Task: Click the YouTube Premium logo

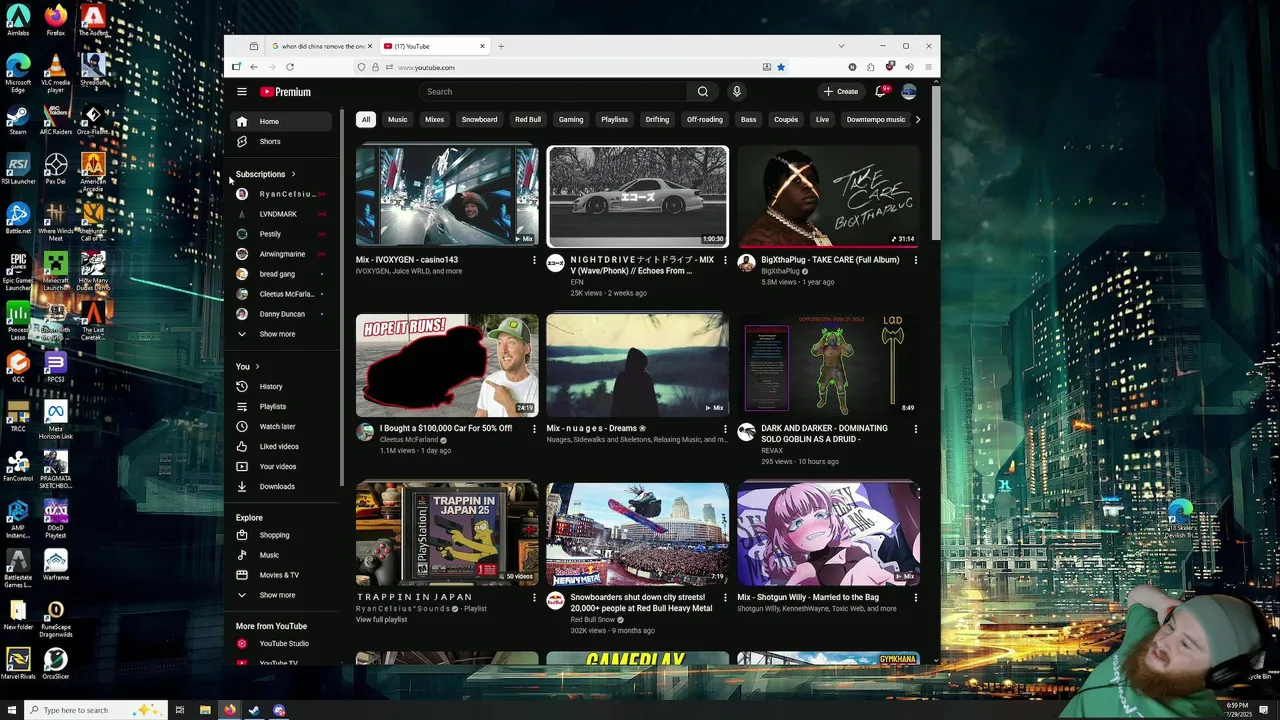Action: pyautogui.click(x=286, y=92)
